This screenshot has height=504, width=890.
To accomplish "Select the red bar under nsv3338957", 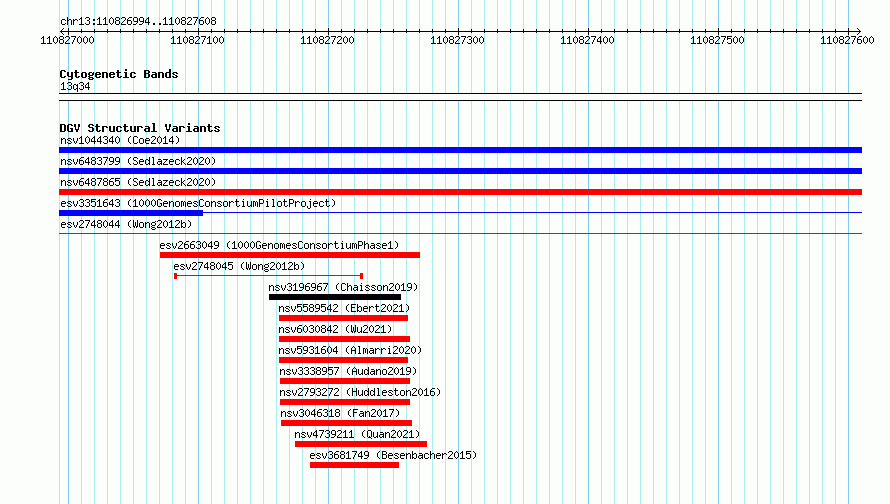I will click(345, 381).
